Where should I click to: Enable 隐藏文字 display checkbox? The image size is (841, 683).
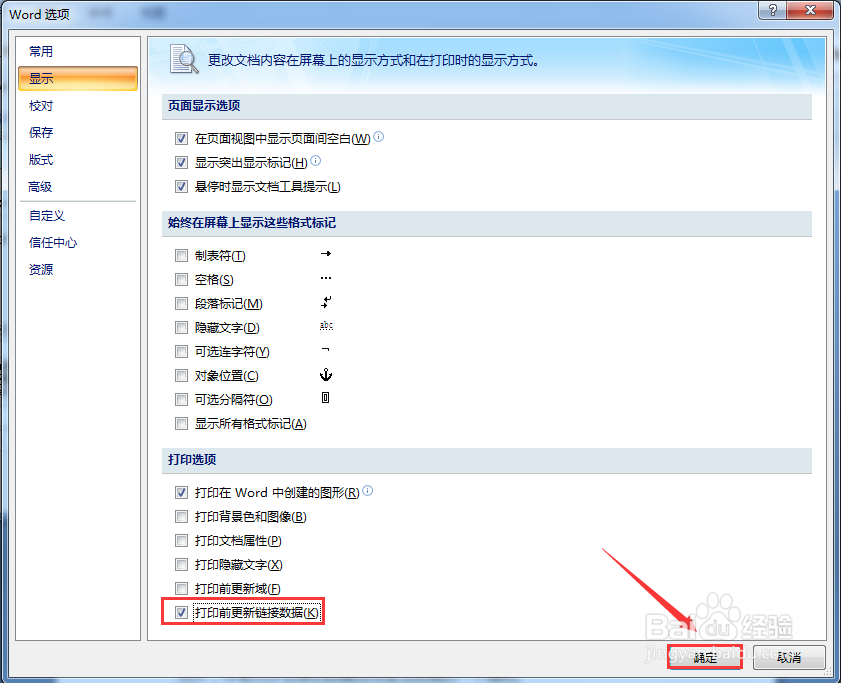click(x=181, y=327)
